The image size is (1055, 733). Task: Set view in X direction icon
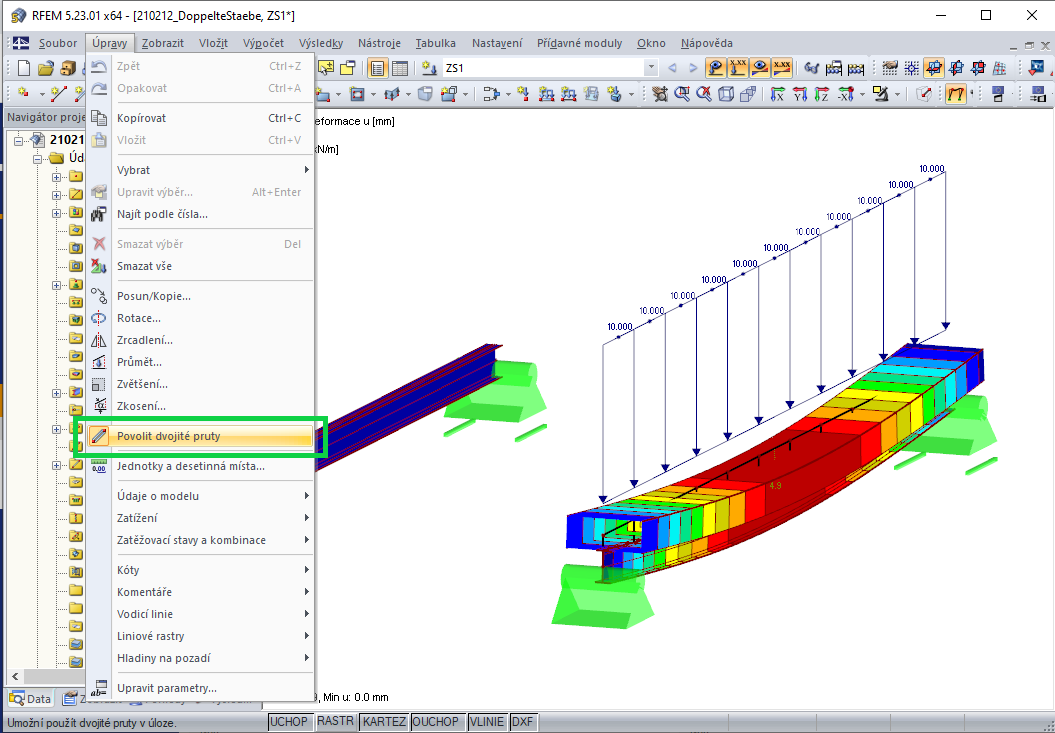point(777,94)
